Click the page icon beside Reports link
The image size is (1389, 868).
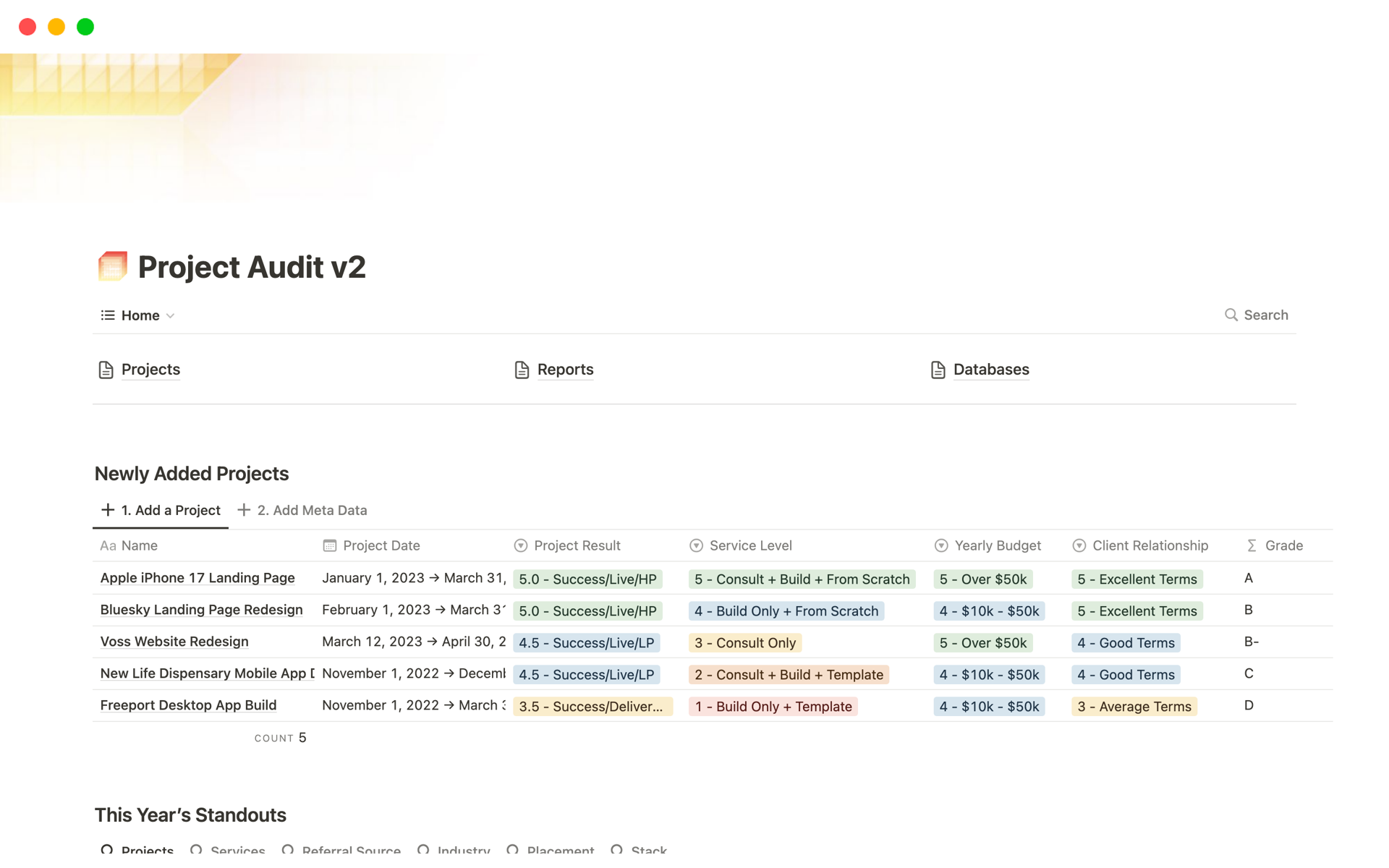521,369
